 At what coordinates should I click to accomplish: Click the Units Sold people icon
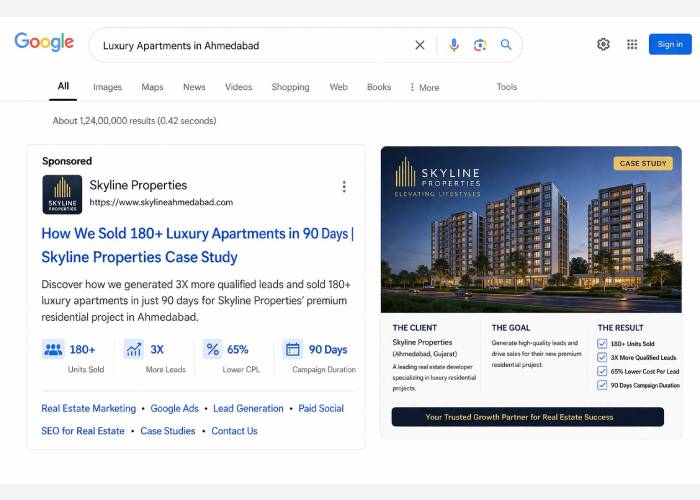53,349
